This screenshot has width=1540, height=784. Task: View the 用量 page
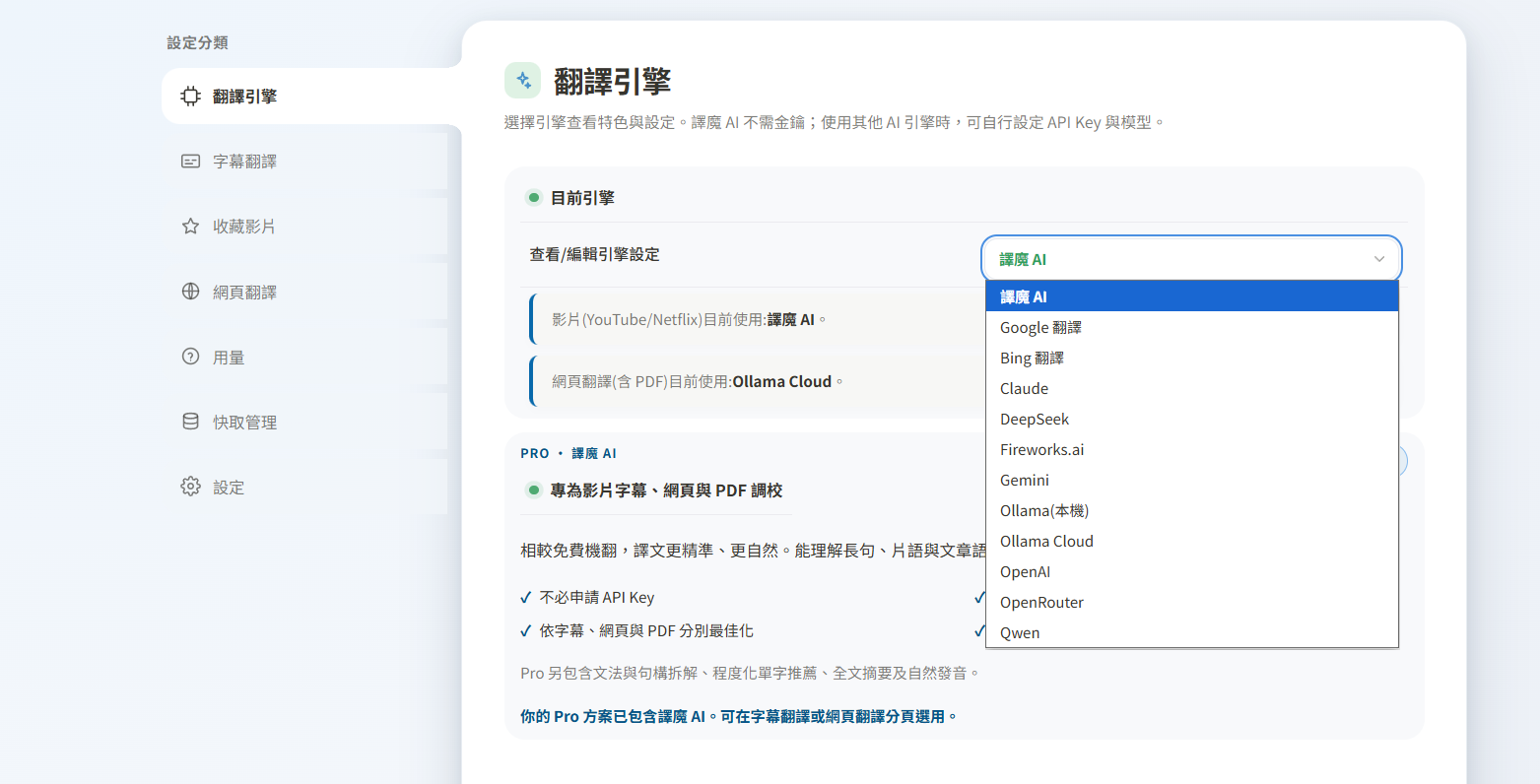tap(304, 357)
